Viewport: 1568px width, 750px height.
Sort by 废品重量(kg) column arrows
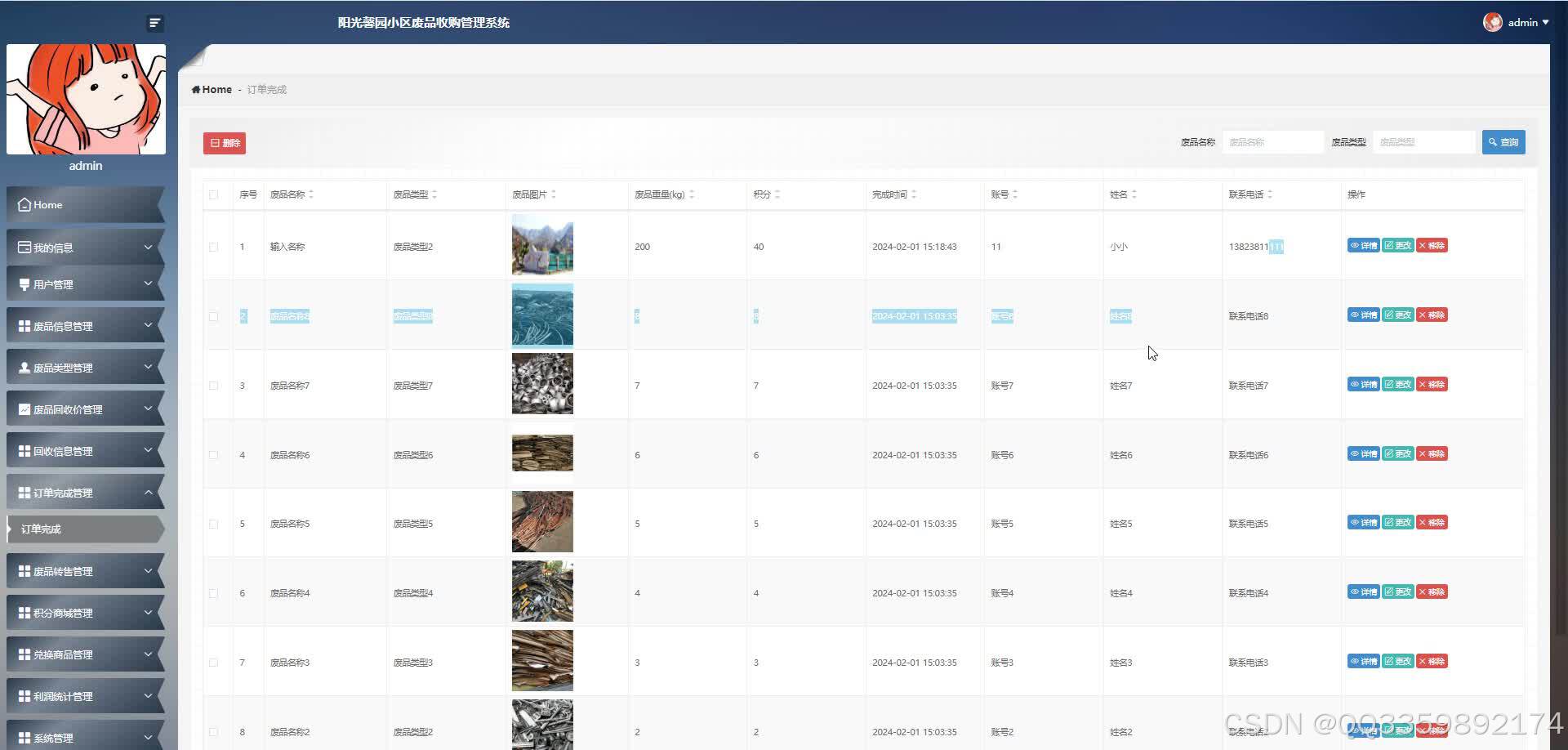692,194
